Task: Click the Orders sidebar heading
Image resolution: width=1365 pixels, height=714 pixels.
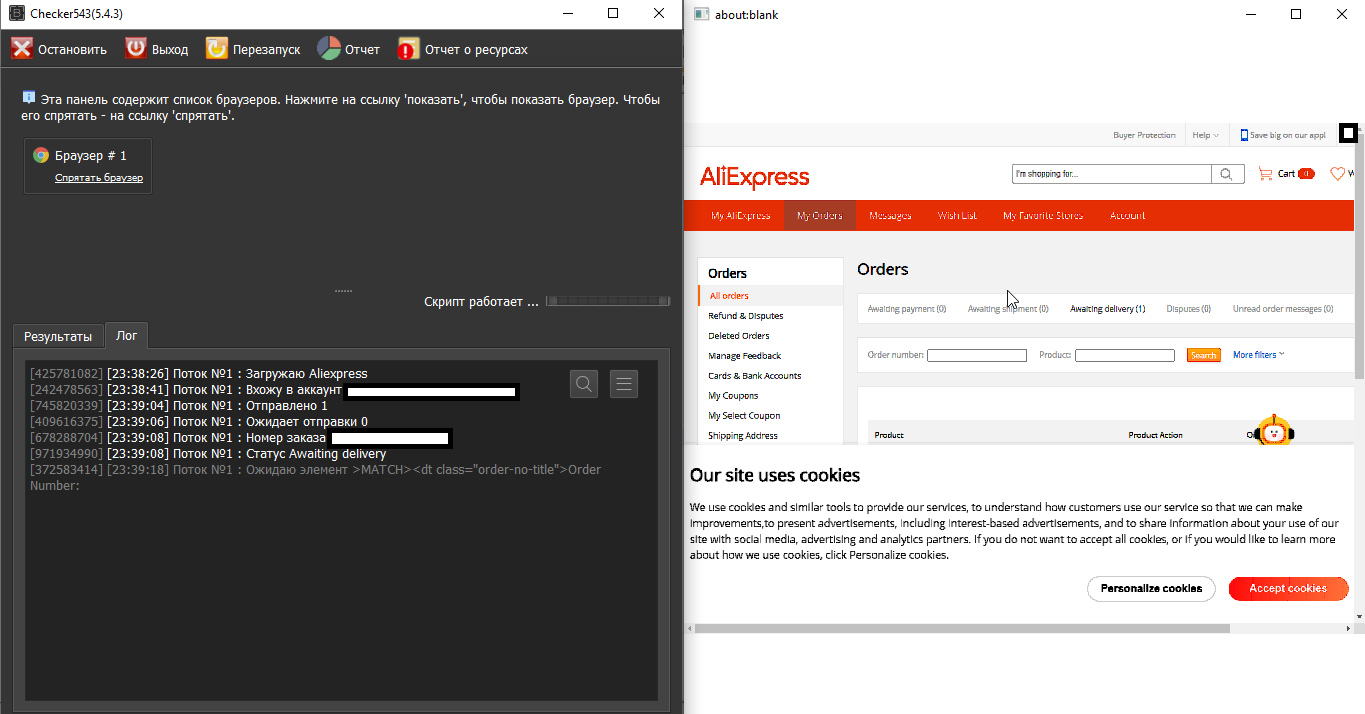Action: point(727,273)
